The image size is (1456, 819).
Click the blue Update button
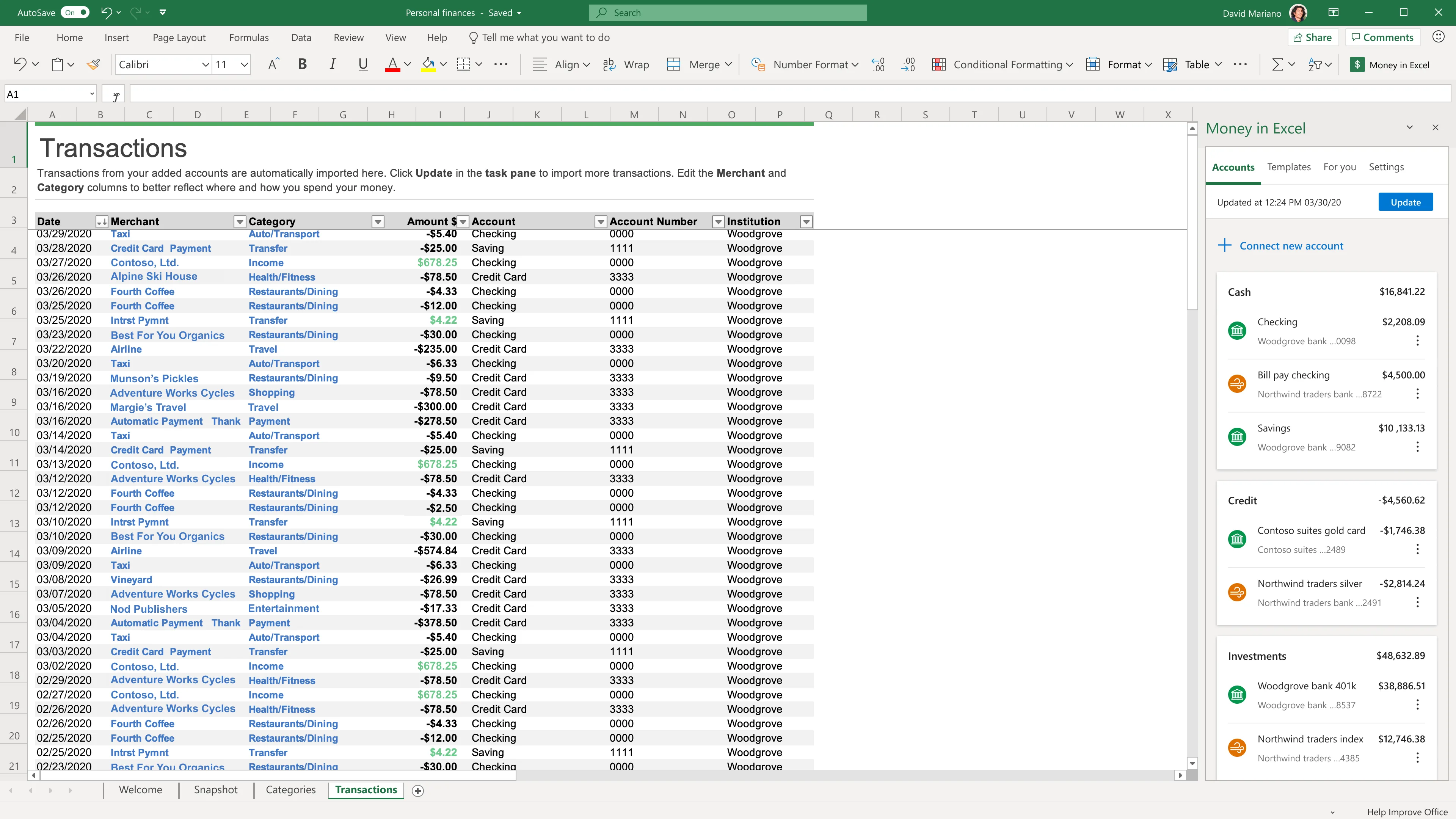(x=1405, y=202)
